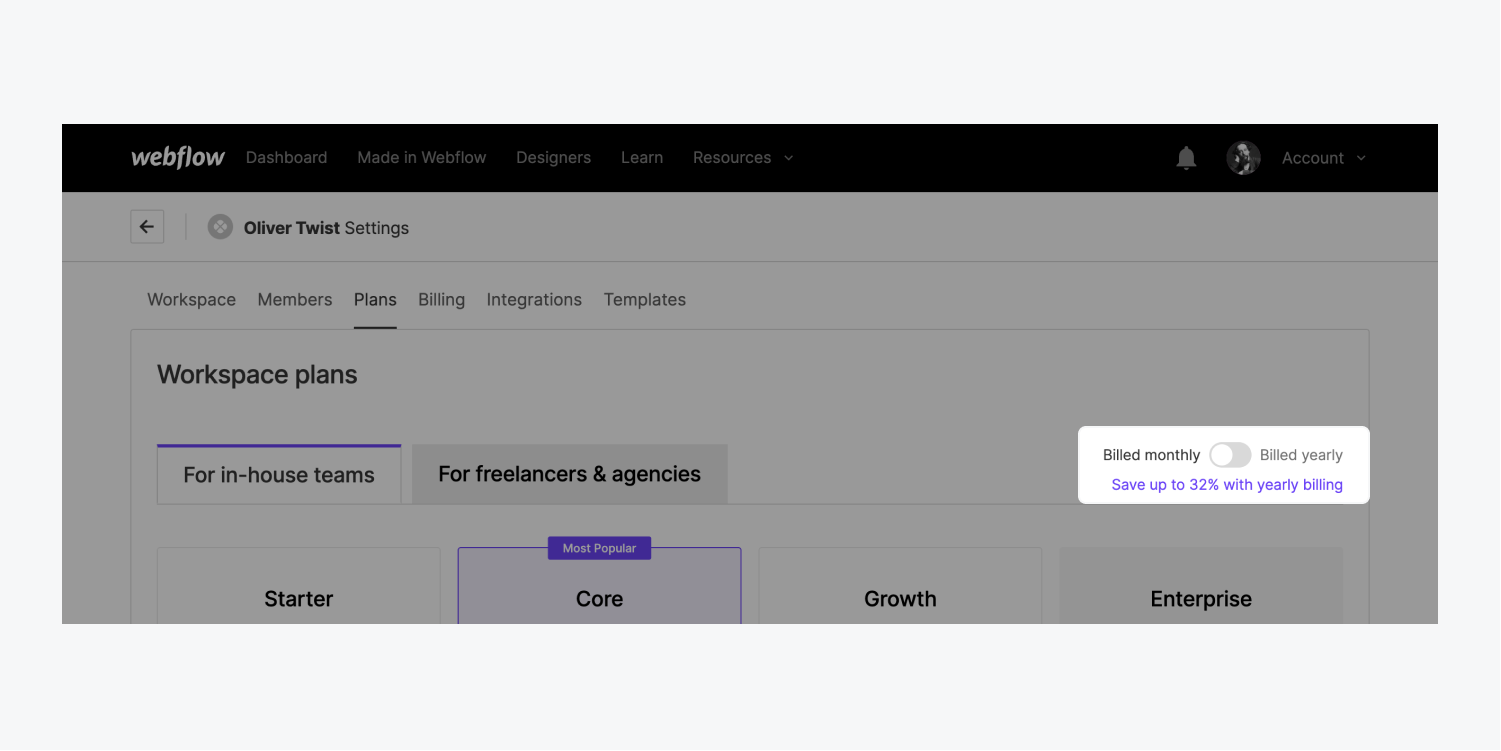This screenshot has width=1501, height=751.
Task: Open the Learn nav link
Action: tap(642, 157)
